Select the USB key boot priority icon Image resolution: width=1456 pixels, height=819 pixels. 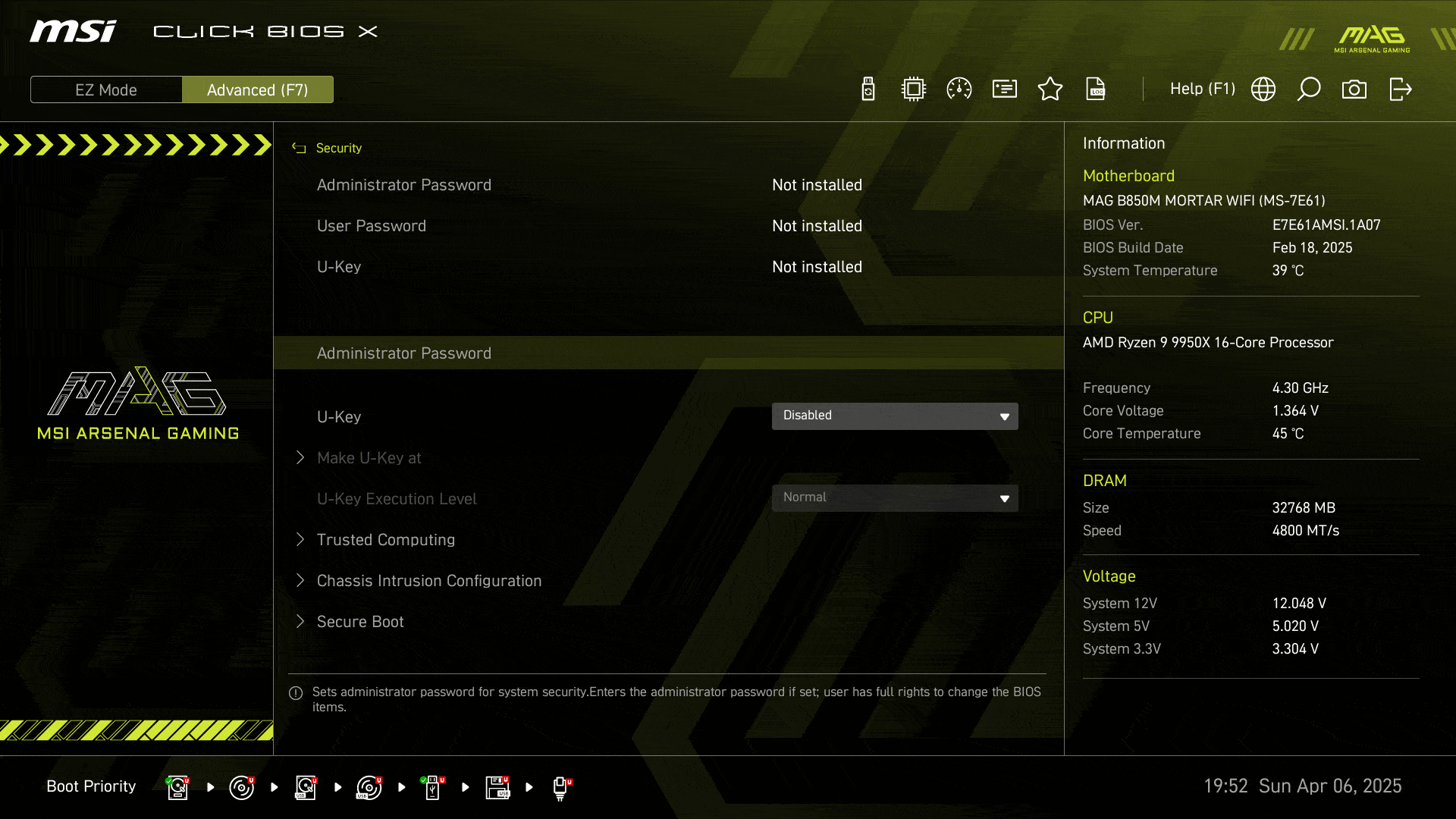[x=433, y=787]
